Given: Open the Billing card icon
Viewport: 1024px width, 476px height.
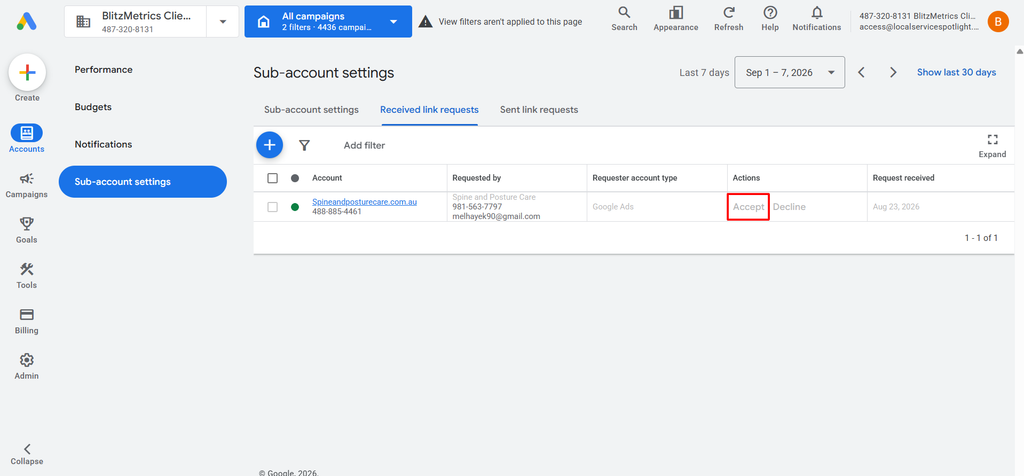Looking at the screenshot, I should (27, 315).
